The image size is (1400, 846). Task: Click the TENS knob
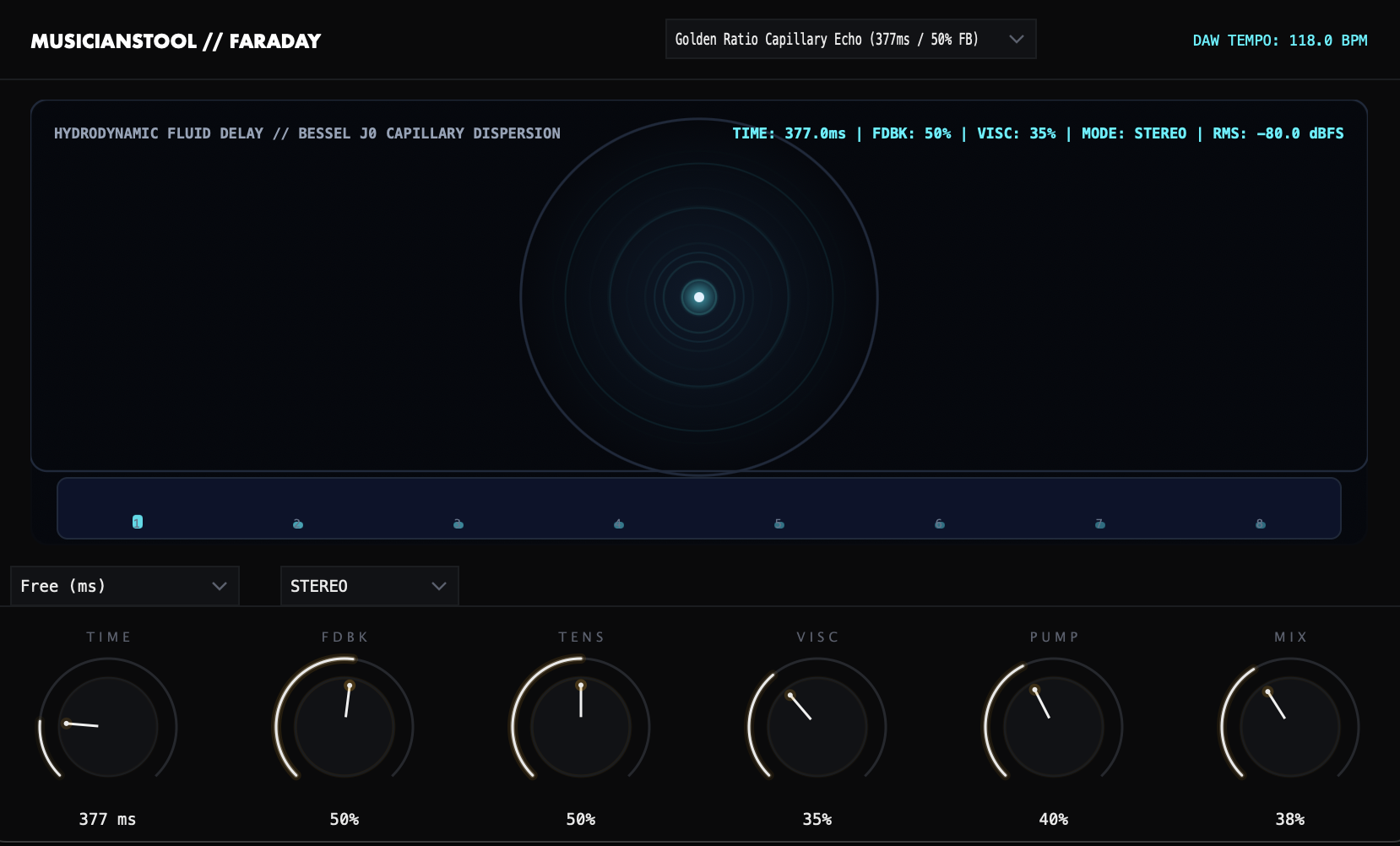[581, 726]
